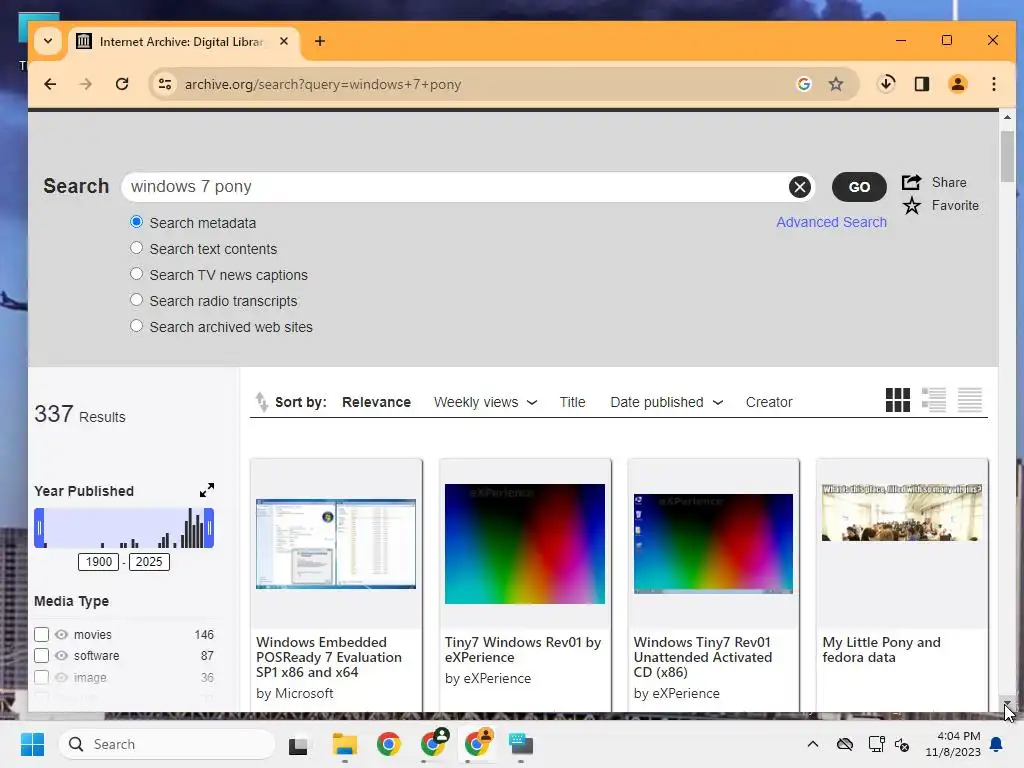The image size is (1024, 768).
Task: Open Tiny7 Windows Rev01 by eXPerience item
Action: [x=523, y=650]
